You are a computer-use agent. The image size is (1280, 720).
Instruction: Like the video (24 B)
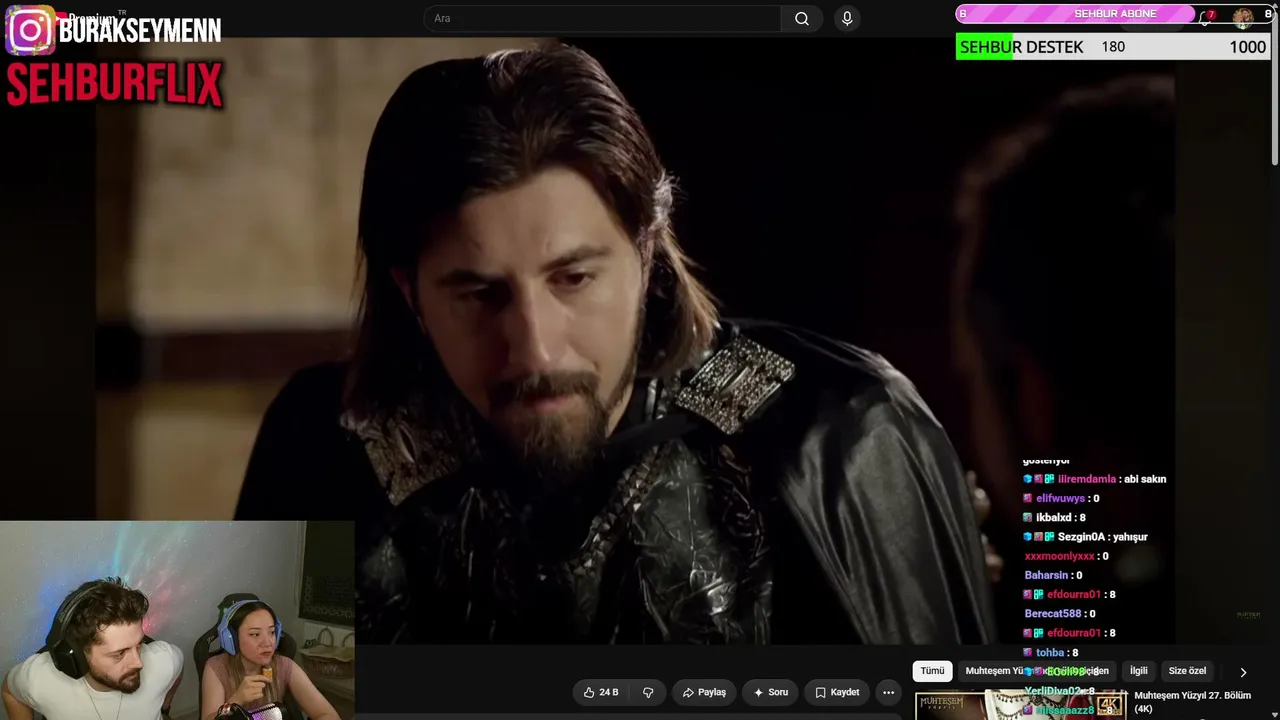point(601,692)
